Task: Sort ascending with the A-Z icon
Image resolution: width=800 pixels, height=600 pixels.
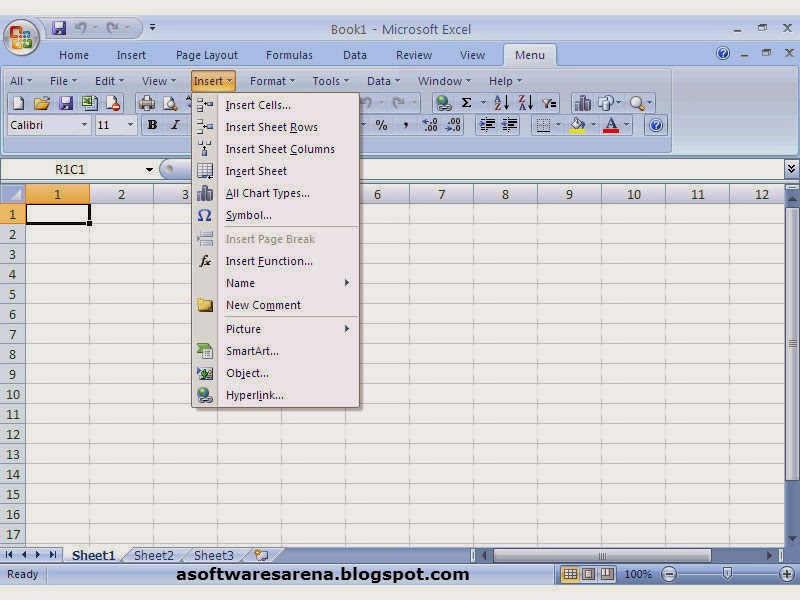Action: click(501, 103)
